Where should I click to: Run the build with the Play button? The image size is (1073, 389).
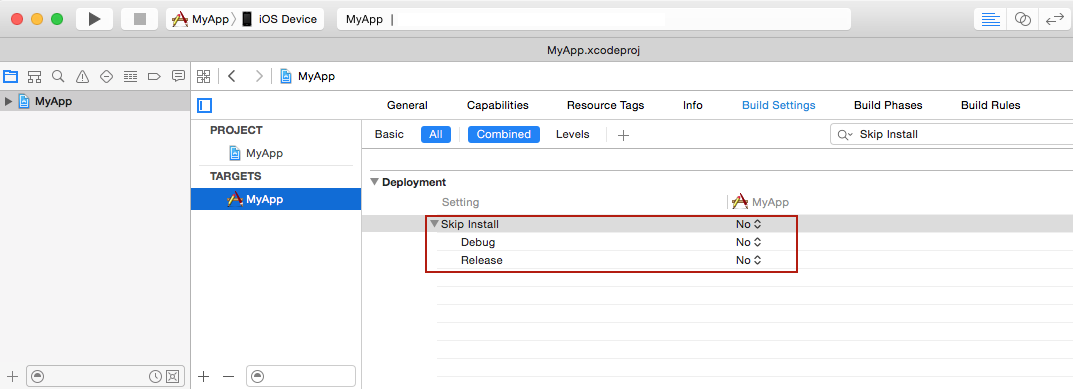pyautogui.click(x=94, y=19)
